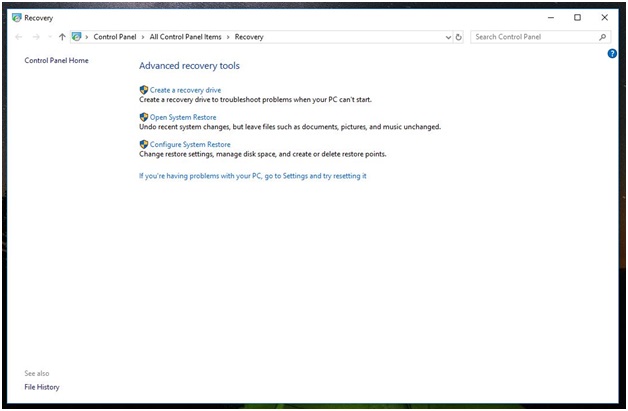This screenshot has width=628, height=411.
Task: Go back with the back arrow
Action: click(18, 37)
